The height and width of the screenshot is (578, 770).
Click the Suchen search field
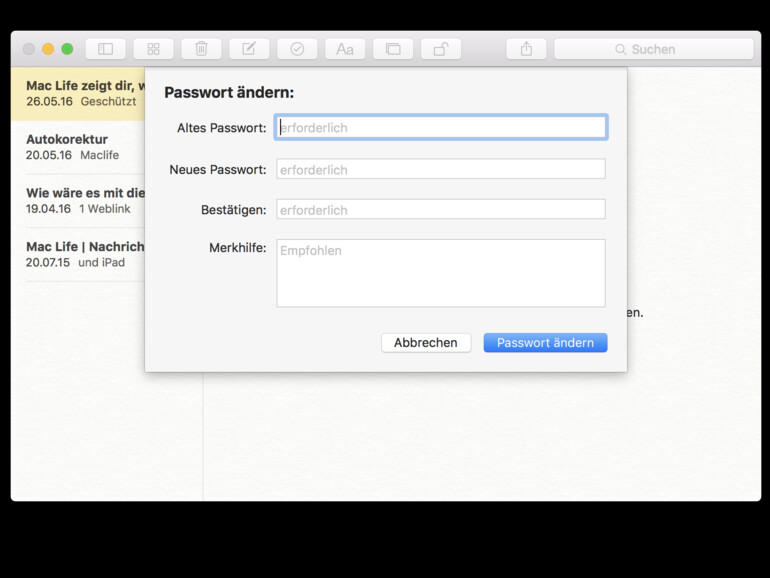point(654,49)
